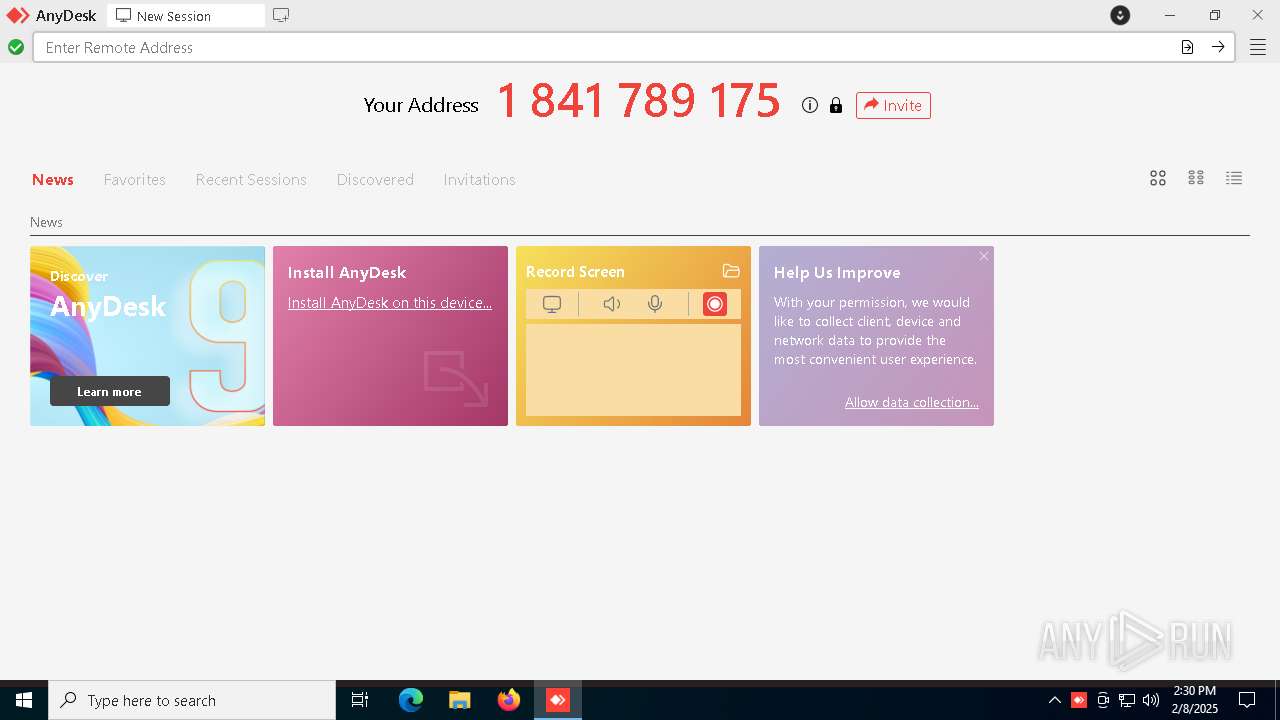Click the Install AnyDesk card title
The width and height of the screenshot is (1280, 720).
pos(347,272)
